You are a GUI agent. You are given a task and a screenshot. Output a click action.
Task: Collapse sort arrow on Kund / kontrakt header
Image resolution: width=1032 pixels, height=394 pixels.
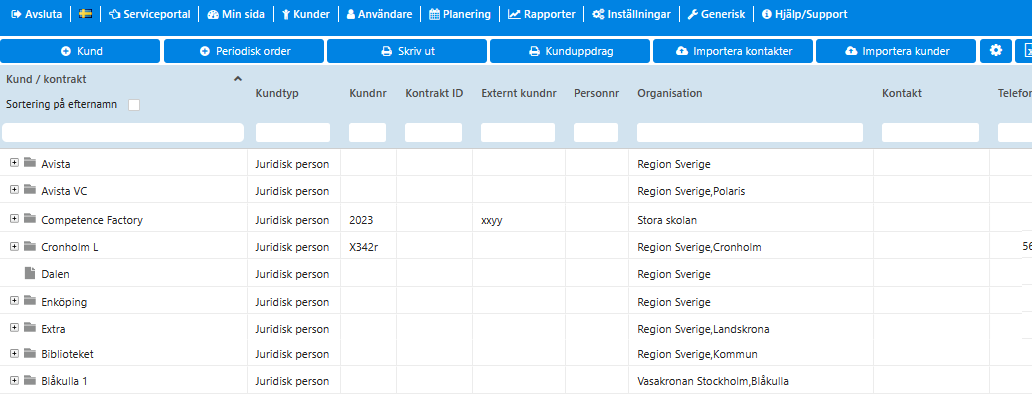point(238,79)
